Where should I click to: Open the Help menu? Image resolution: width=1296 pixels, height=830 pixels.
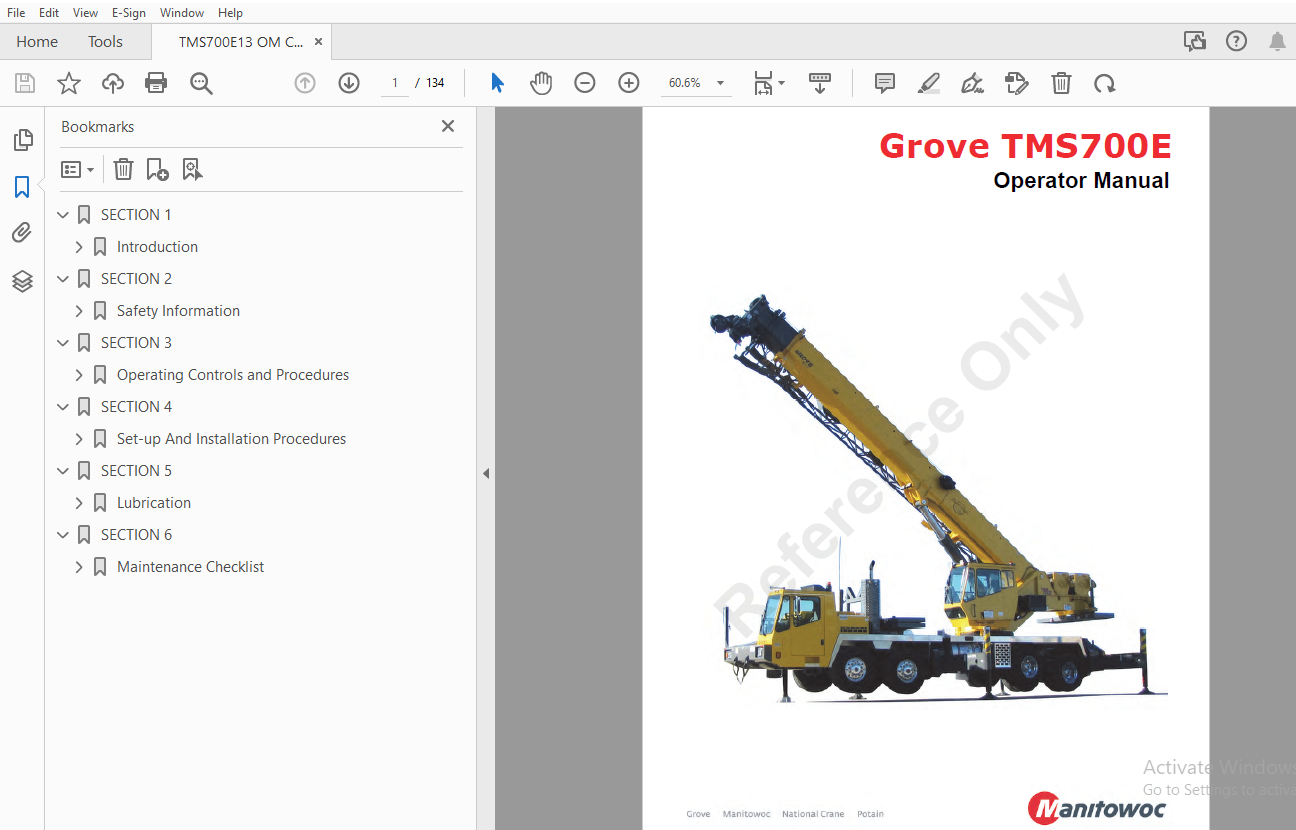(230, 13)
